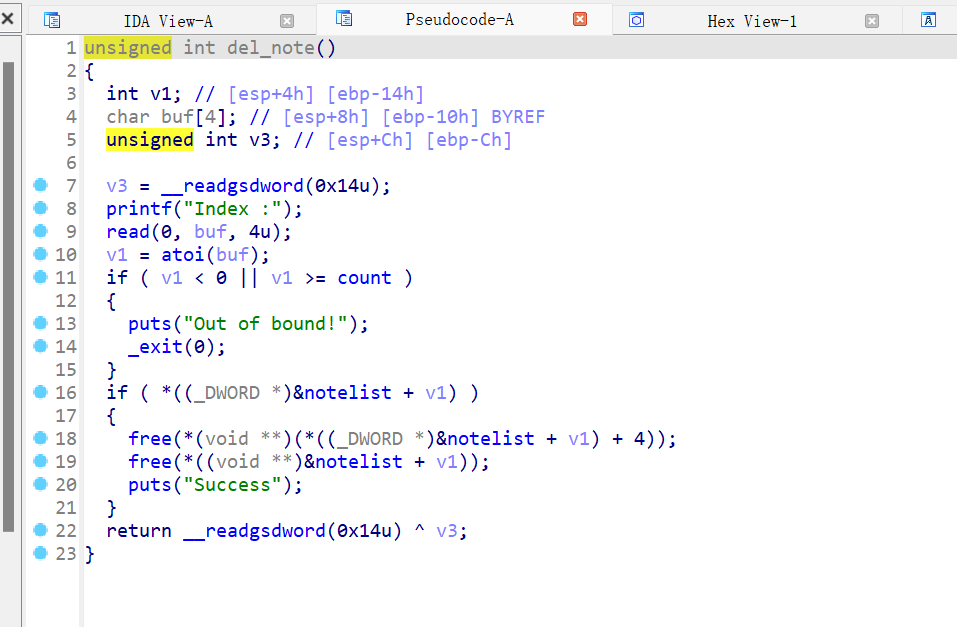Select the "Index :" string literal
Screen dimensions: 957x627
click(233, 209)
